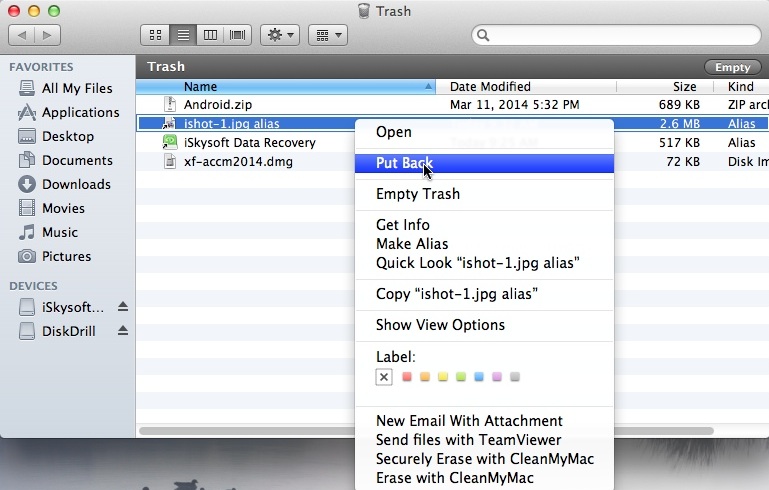Screen dimensions: 769x490
Task: Toggle the Name column sort arrow
Action: pos(428,86)
